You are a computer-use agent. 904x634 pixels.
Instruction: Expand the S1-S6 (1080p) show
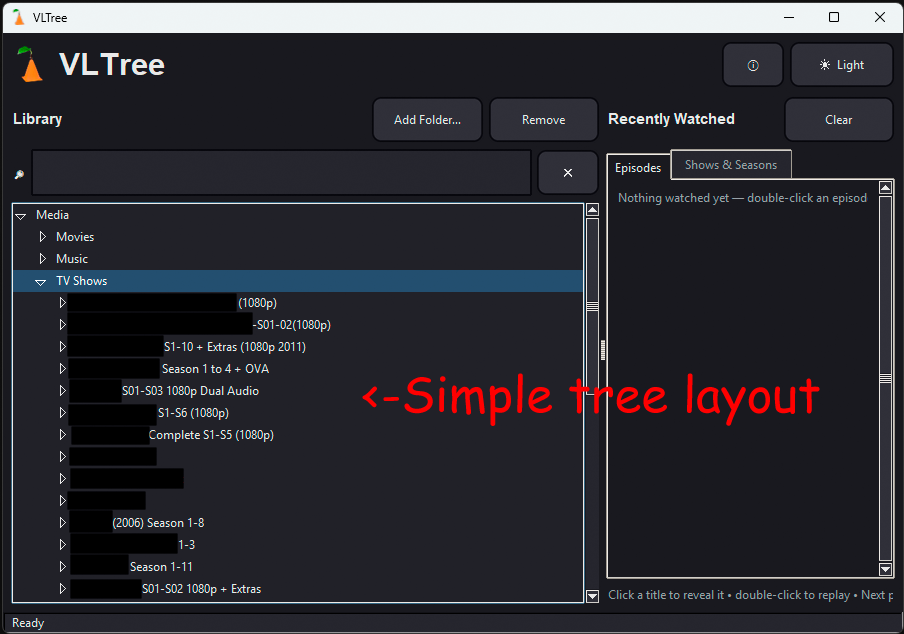(62, 413)
